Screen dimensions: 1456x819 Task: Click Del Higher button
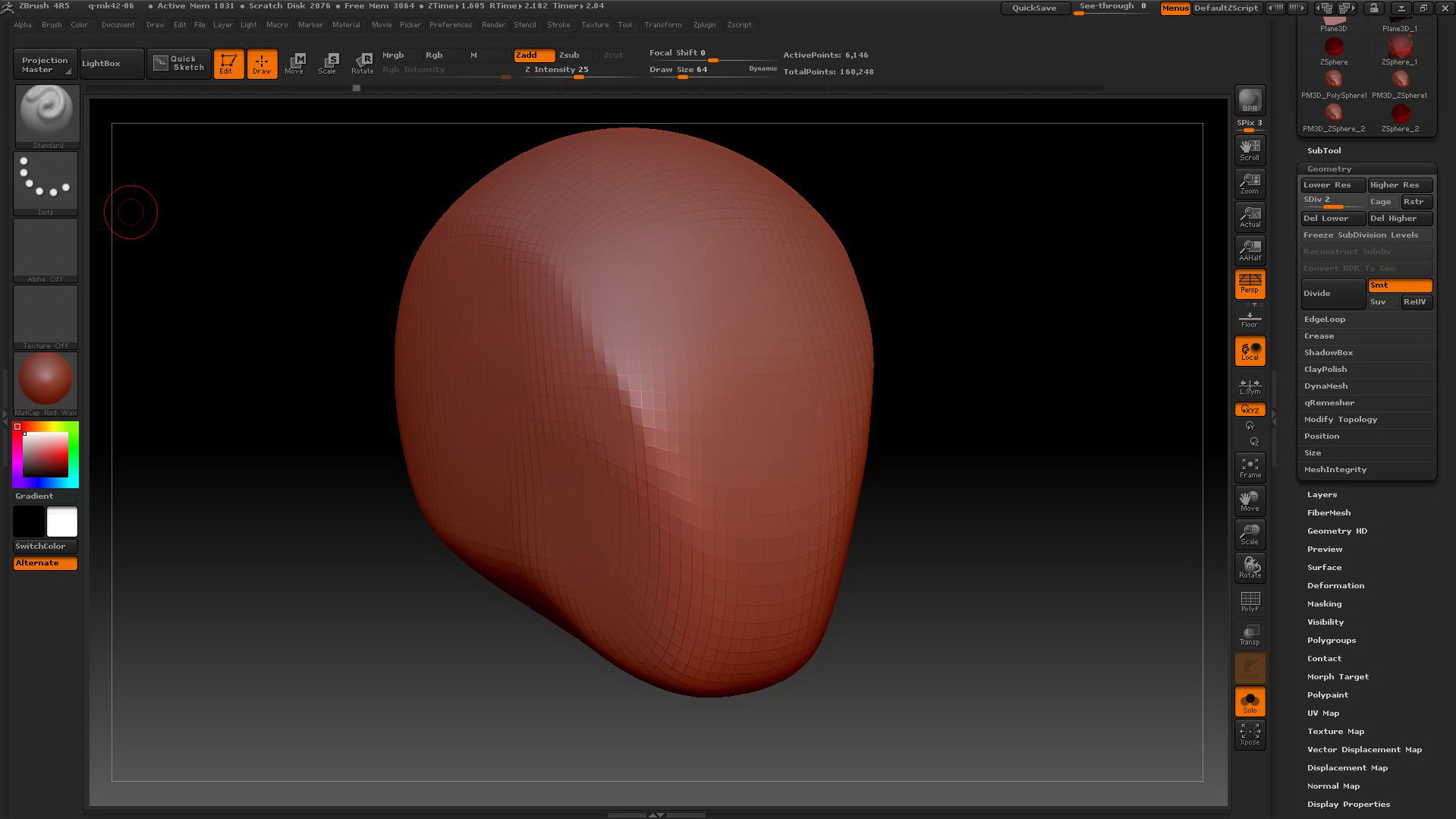(x=1400, y=219)
